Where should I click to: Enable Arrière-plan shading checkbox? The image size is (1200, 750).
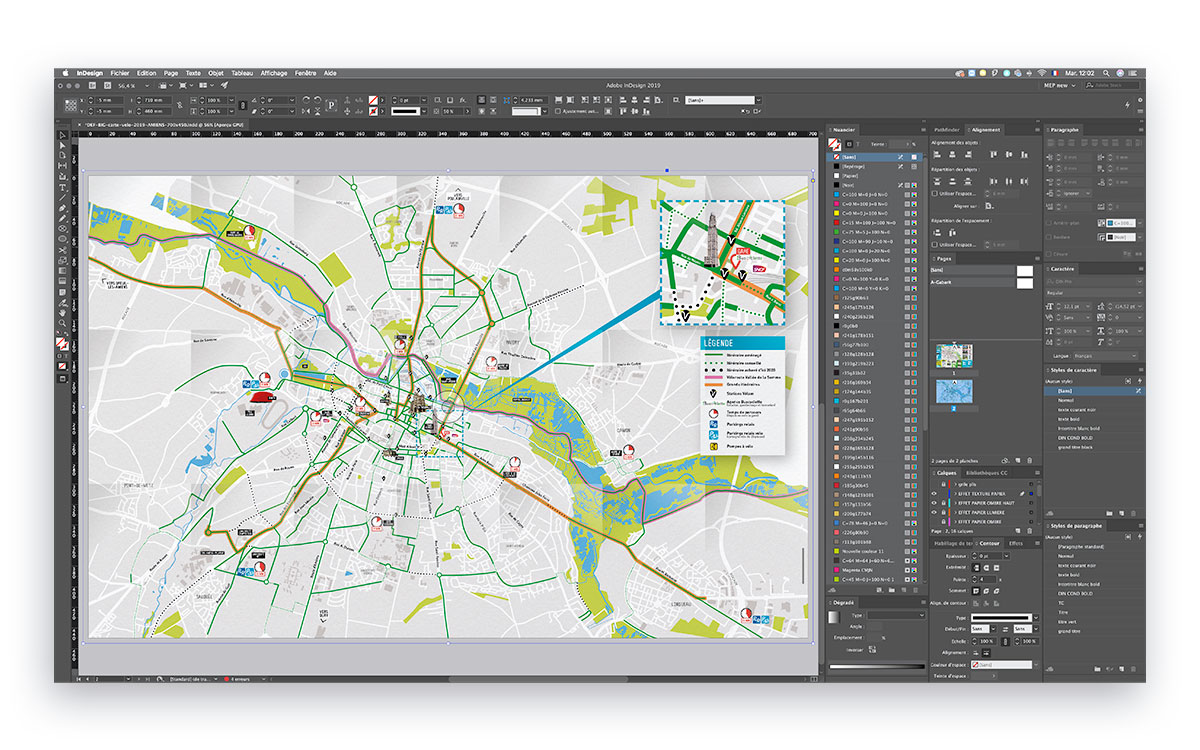click(x=1049, y=223)
